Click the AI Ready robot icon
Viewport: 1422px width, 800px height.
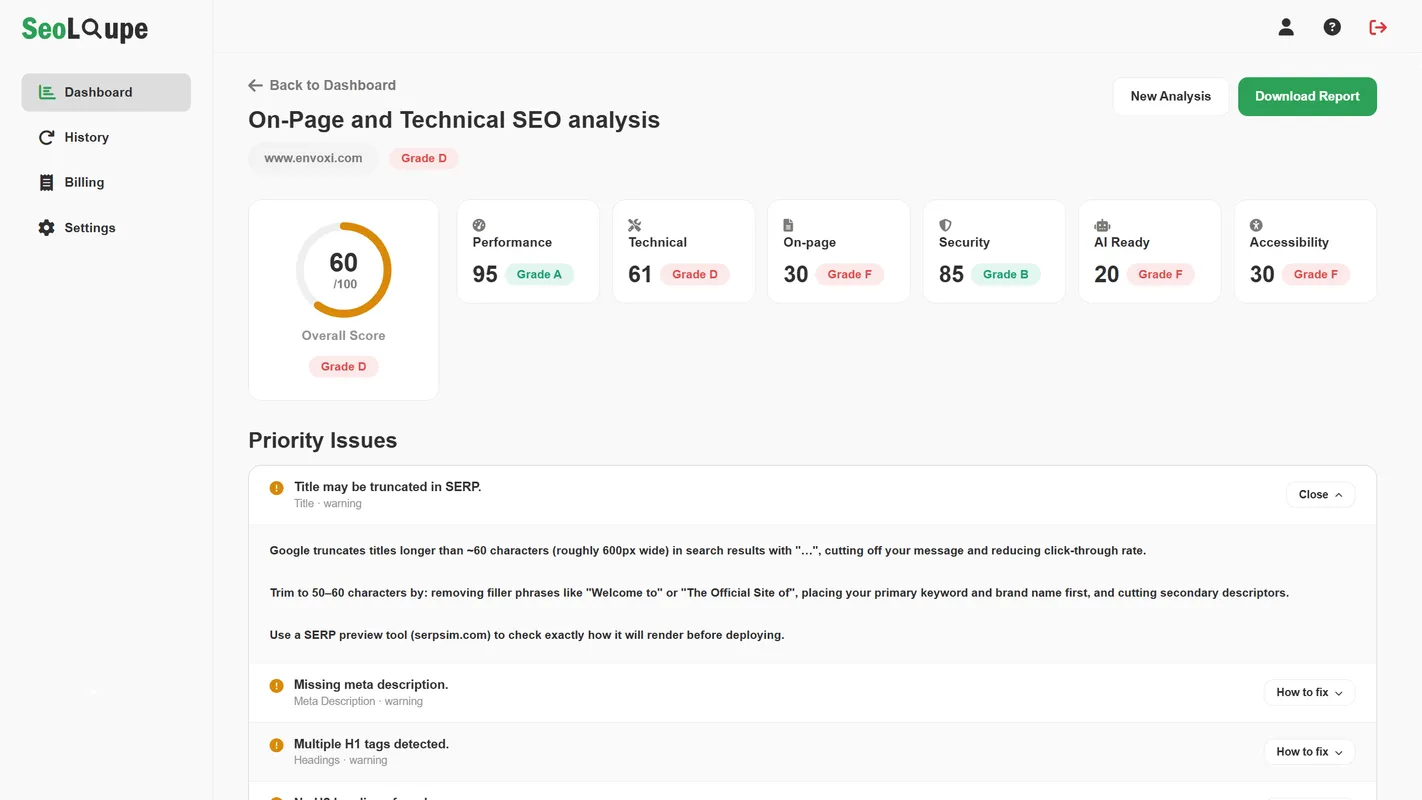click(x=1102, y=225)
